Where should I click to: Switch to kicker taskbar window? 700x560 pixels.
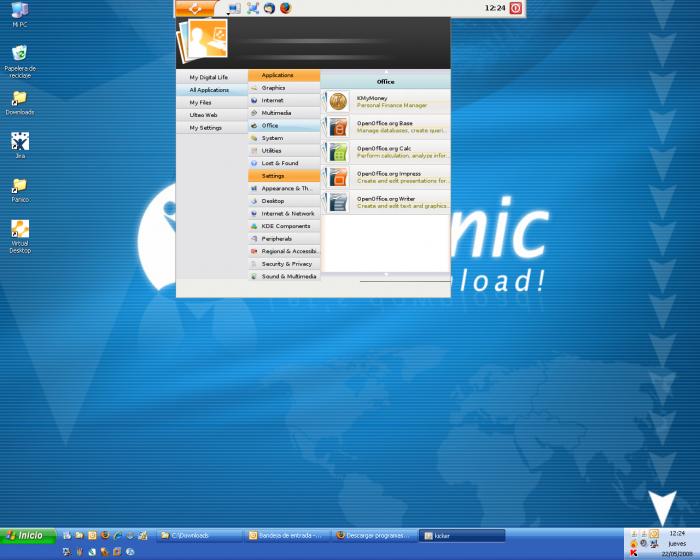462,535
